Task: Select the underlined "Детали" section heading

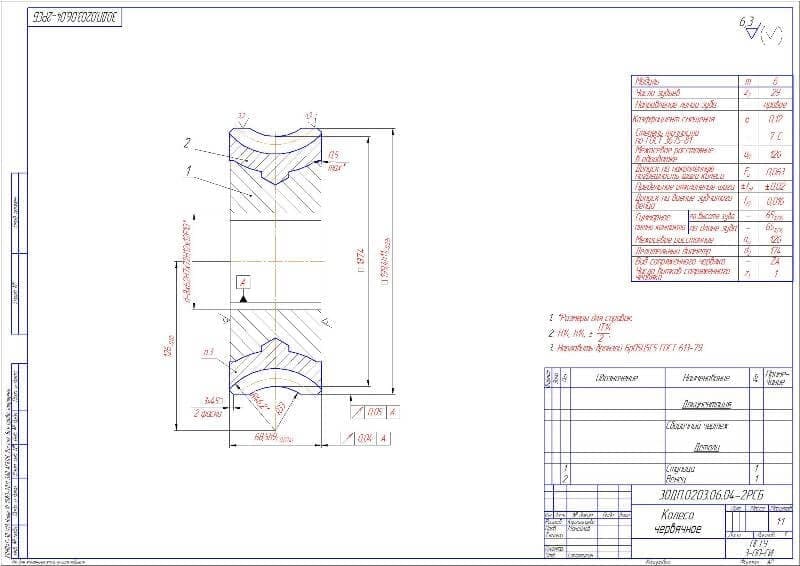Action: [x=707, y=448]
